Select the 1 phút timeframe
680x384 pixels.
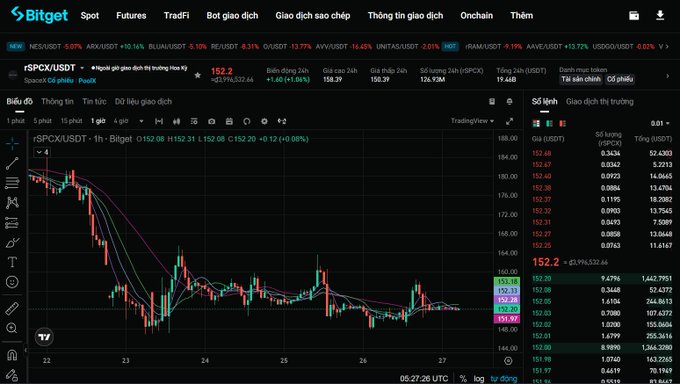(16, 121)
